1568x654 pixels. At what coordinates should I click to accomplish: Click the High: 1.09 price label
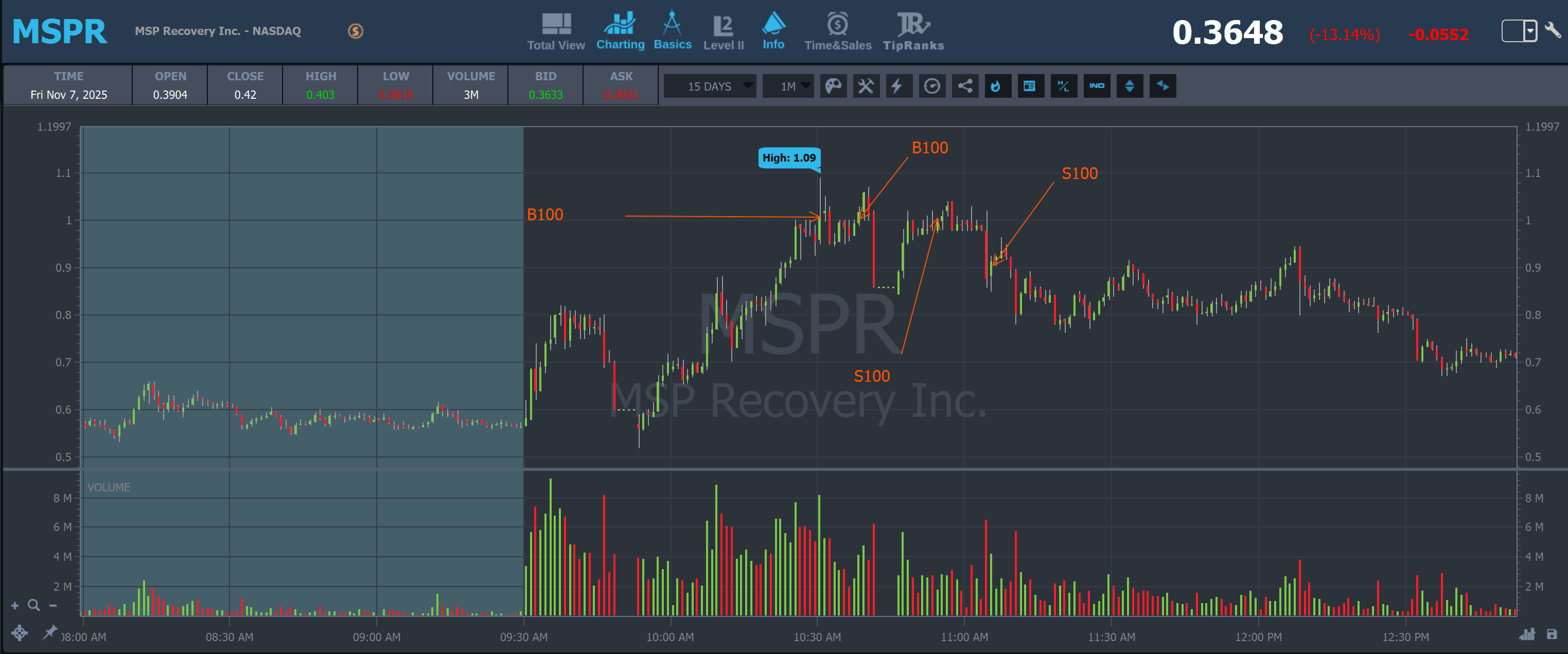click(x=789, y=158)
